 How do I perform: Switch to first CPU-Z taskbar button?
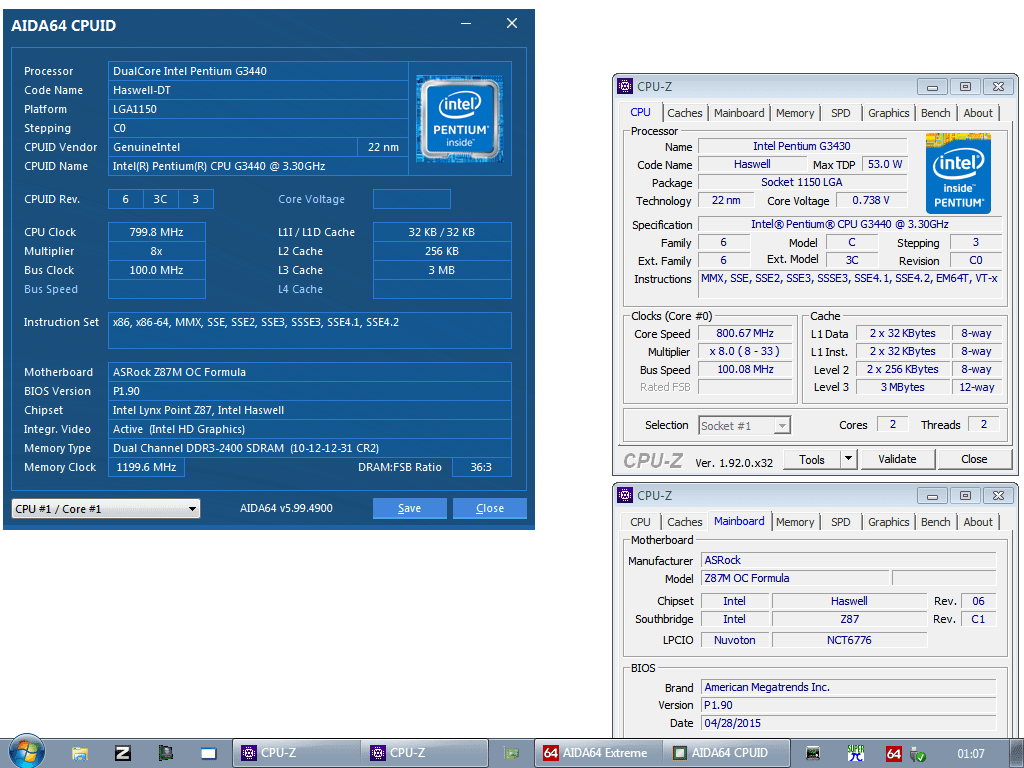pyautogui.click(x=296, y=753)
